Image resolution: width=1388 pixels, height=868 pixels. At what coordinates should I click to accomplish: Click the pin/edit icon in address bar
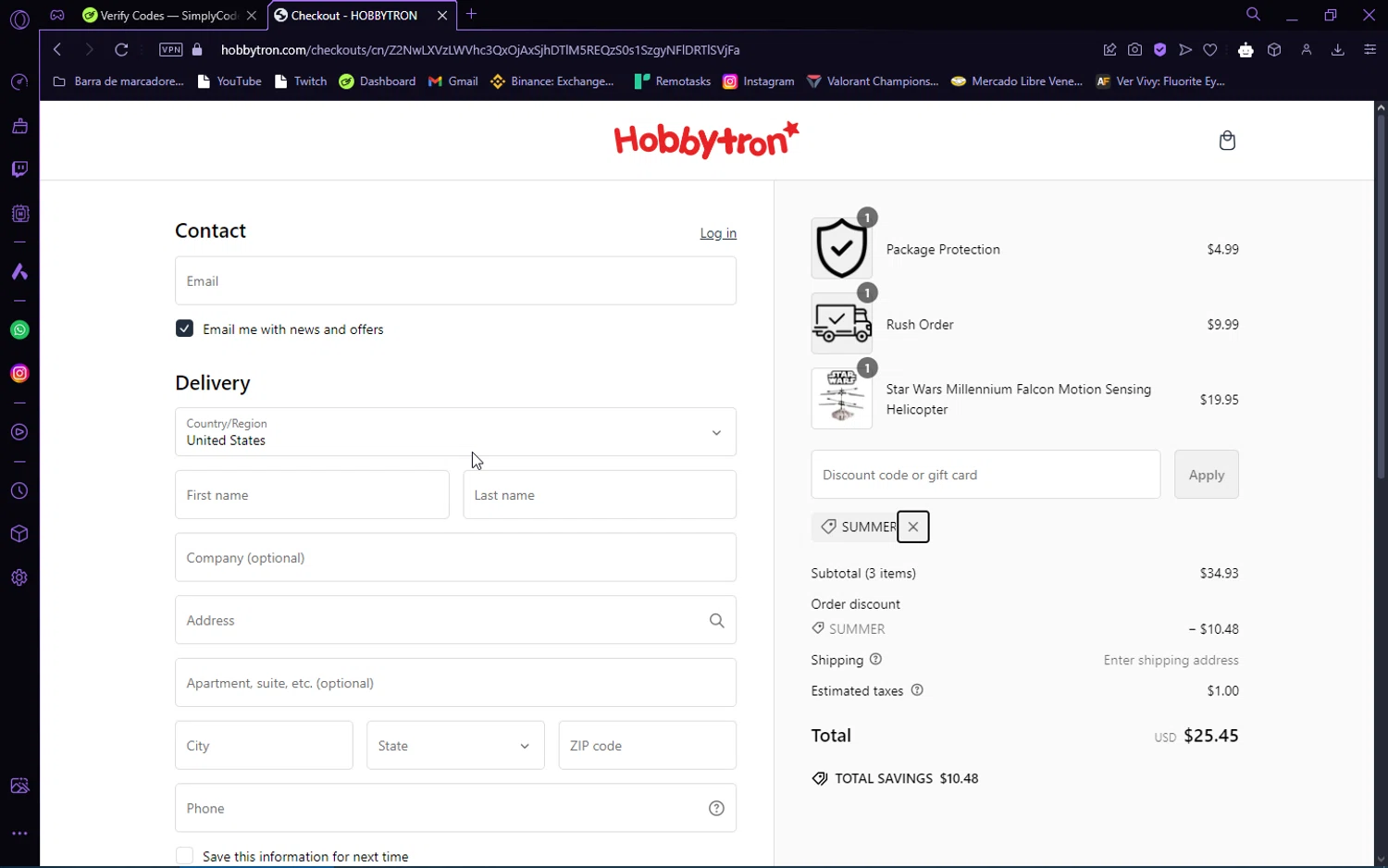tap(1109, 50)
